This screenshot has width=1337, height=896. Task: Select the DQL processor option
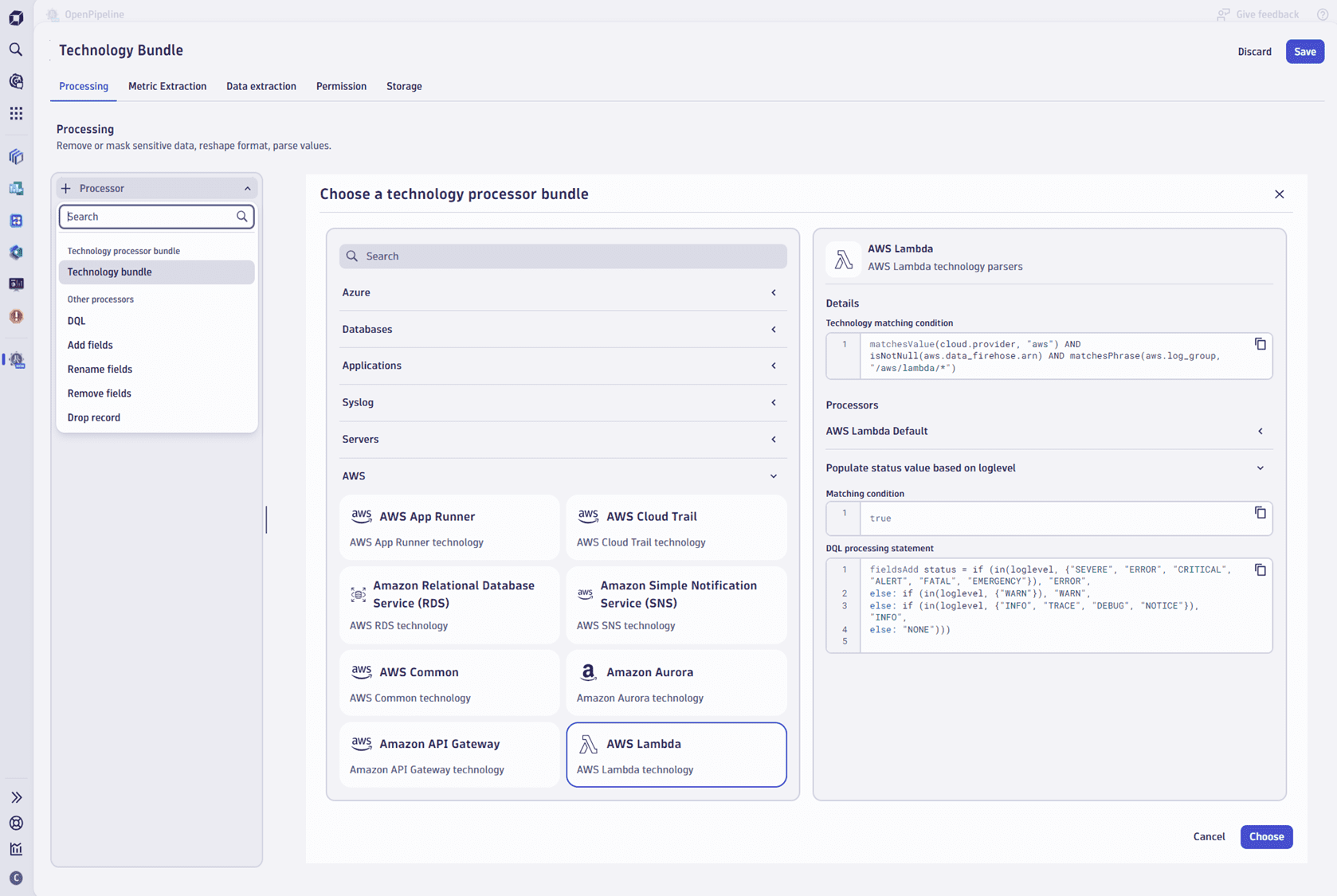tap(156, 321)
